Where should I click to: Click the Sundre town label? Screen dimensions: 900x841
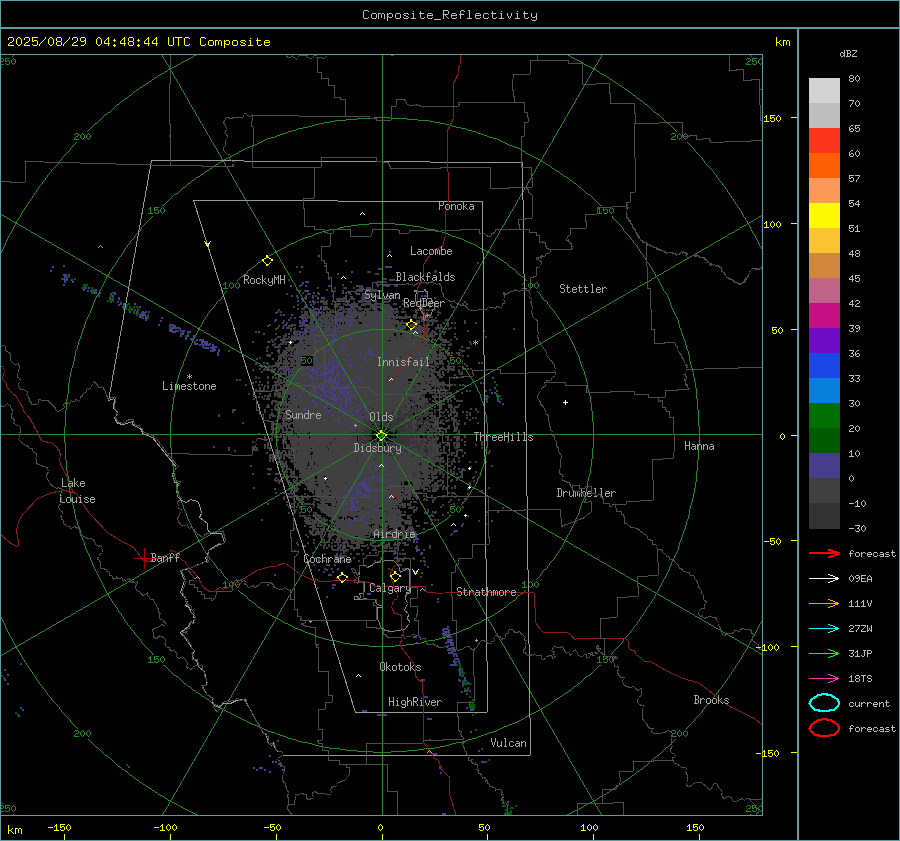pyautogui.click(x=303, y=415)
